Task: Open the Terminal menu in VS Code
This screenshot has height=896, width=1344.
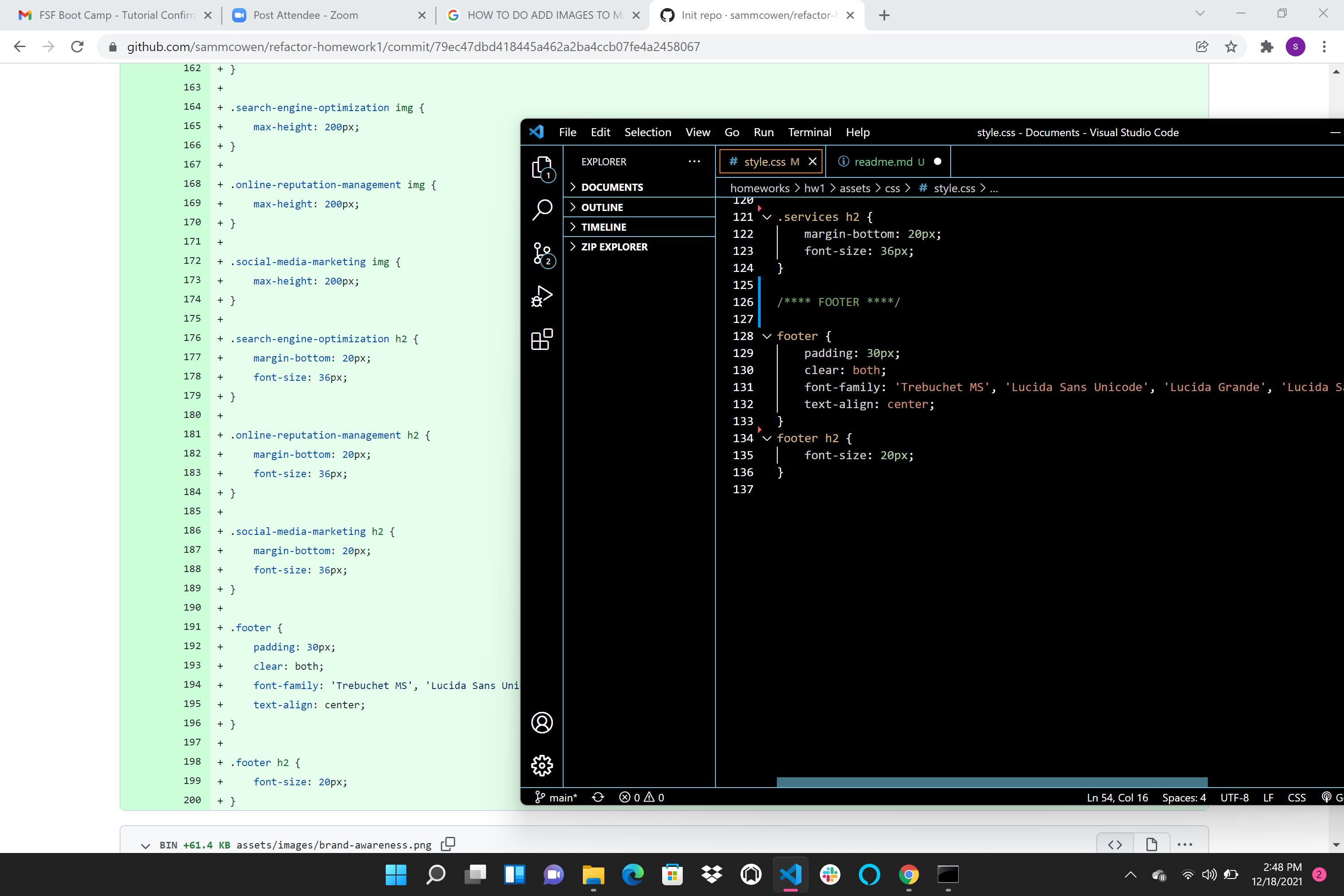Action: [809, 133]
